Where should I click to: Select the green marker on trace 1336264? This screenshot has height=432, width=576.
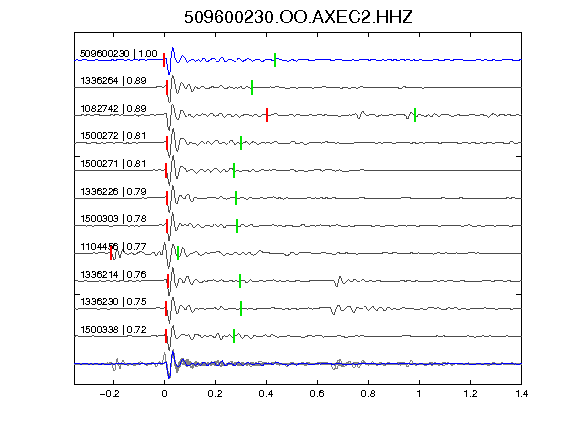pyautogui.click(x=252, y=87)
